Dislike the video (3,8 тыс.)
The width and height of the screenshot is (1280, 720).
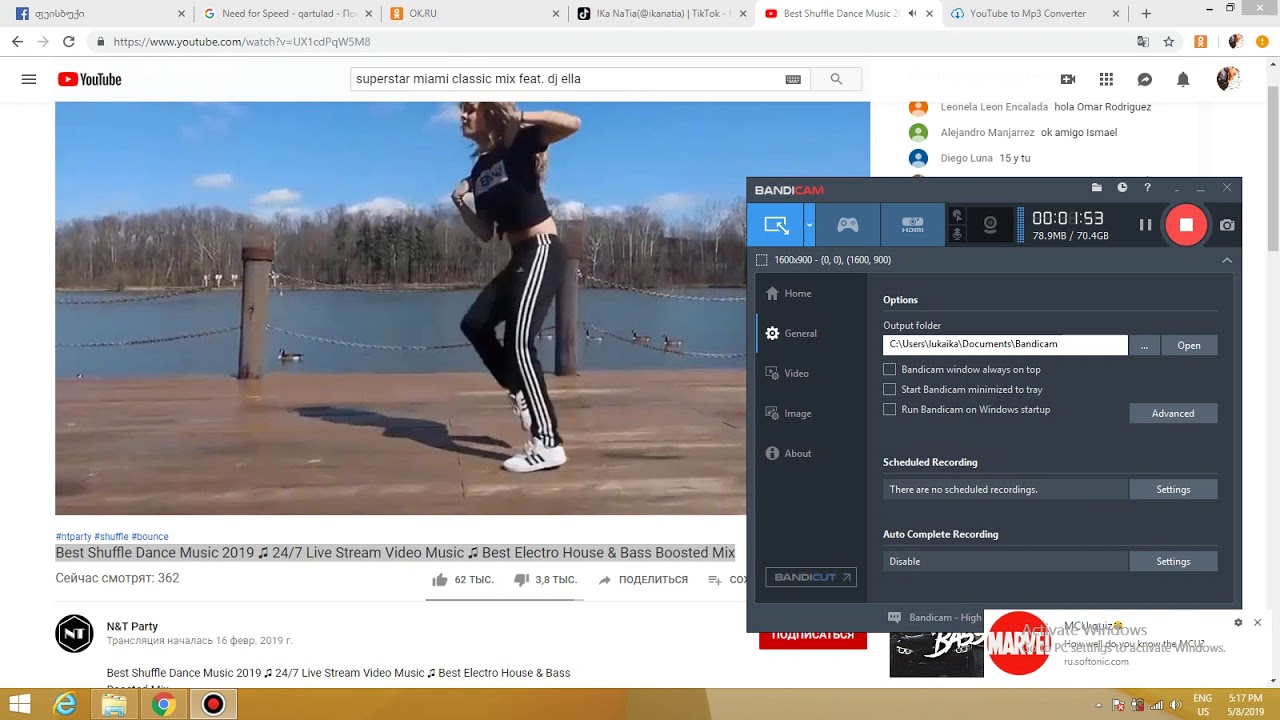tap(545, 580)
